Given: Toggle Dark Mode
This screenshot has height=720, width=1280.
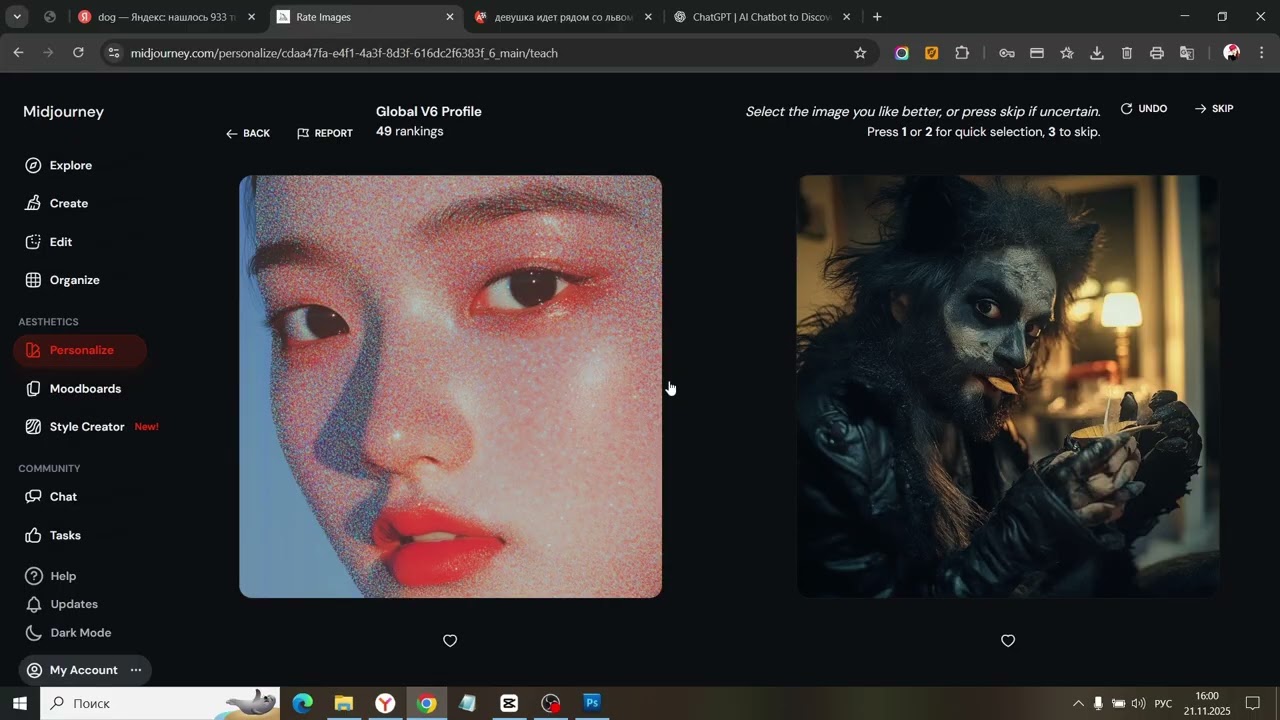Looking at the screenshot, I should pos(67,633).
